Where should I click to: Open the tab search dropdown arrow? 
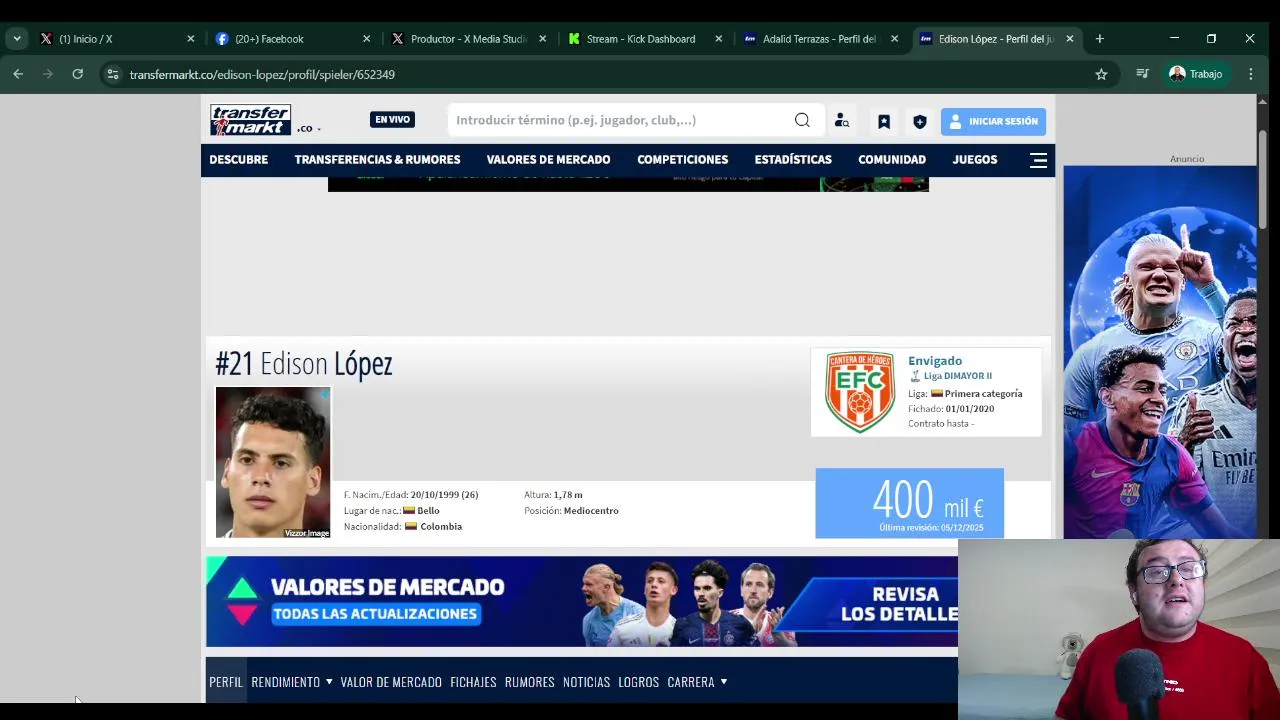(x=17, y=39)
